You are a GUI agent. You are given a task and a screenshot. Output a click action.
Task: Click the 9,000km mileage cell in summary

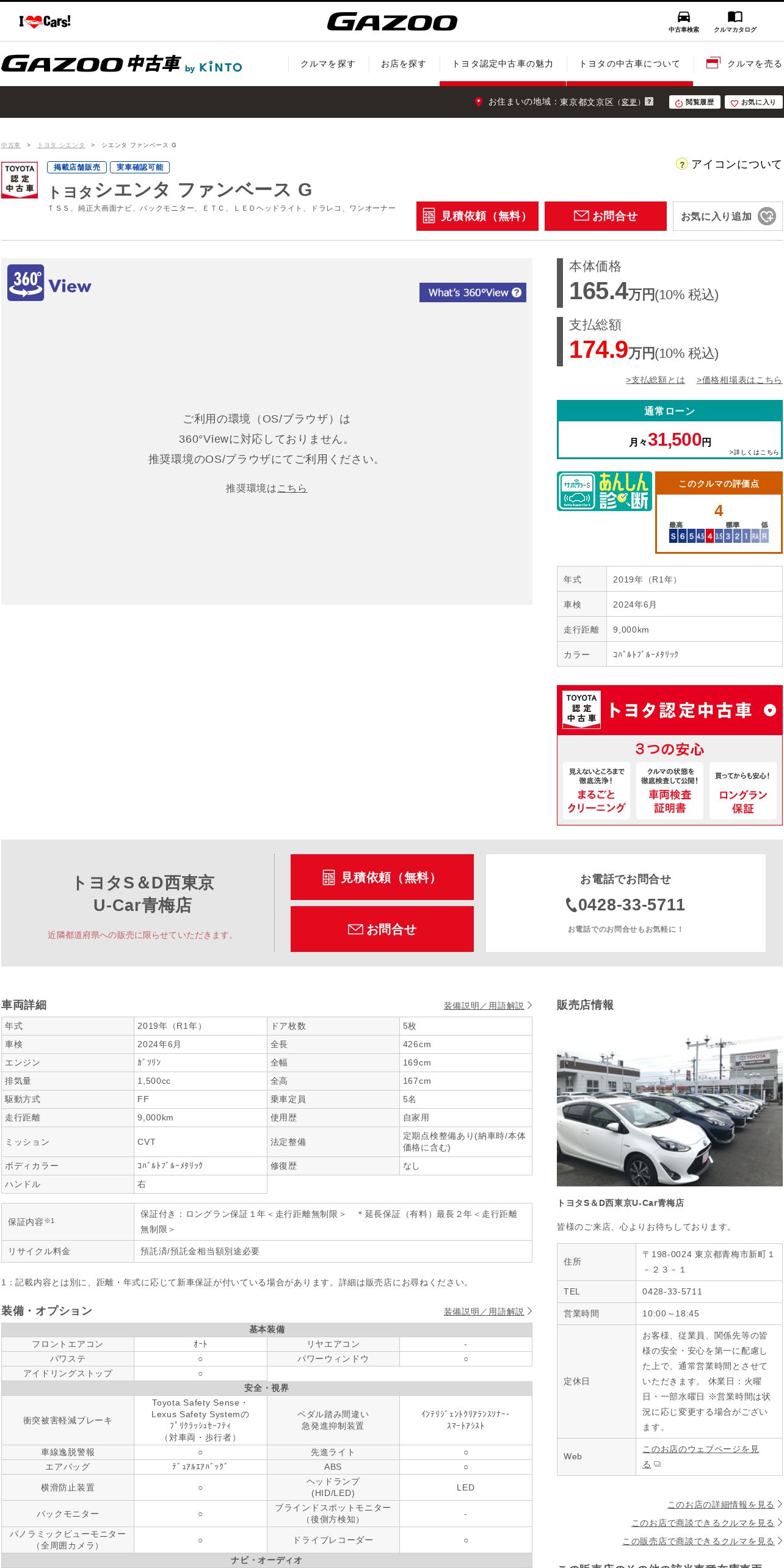694,630
